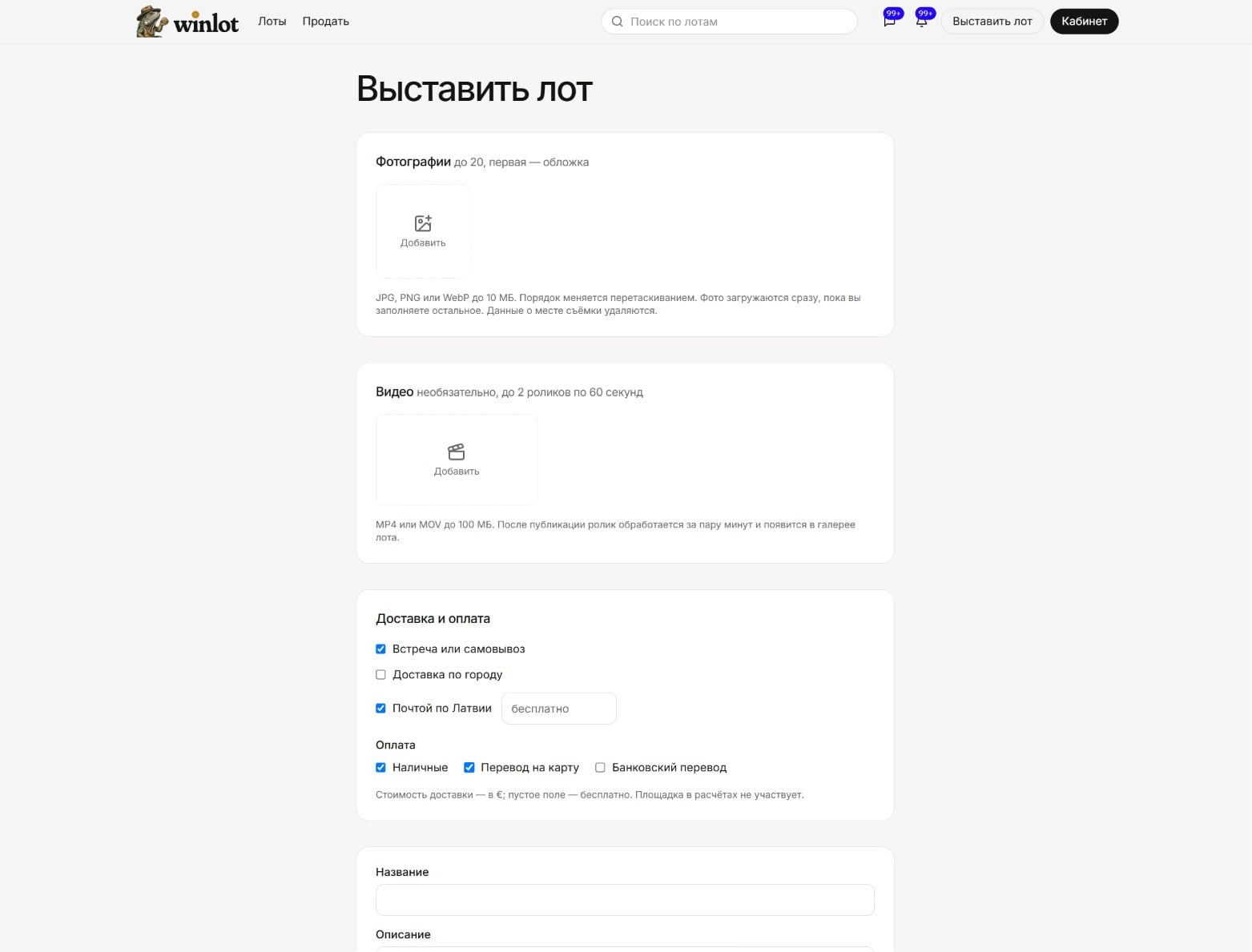Click the 'Выставить лот' page title
1252x952 pixels.
click(475, 89)
